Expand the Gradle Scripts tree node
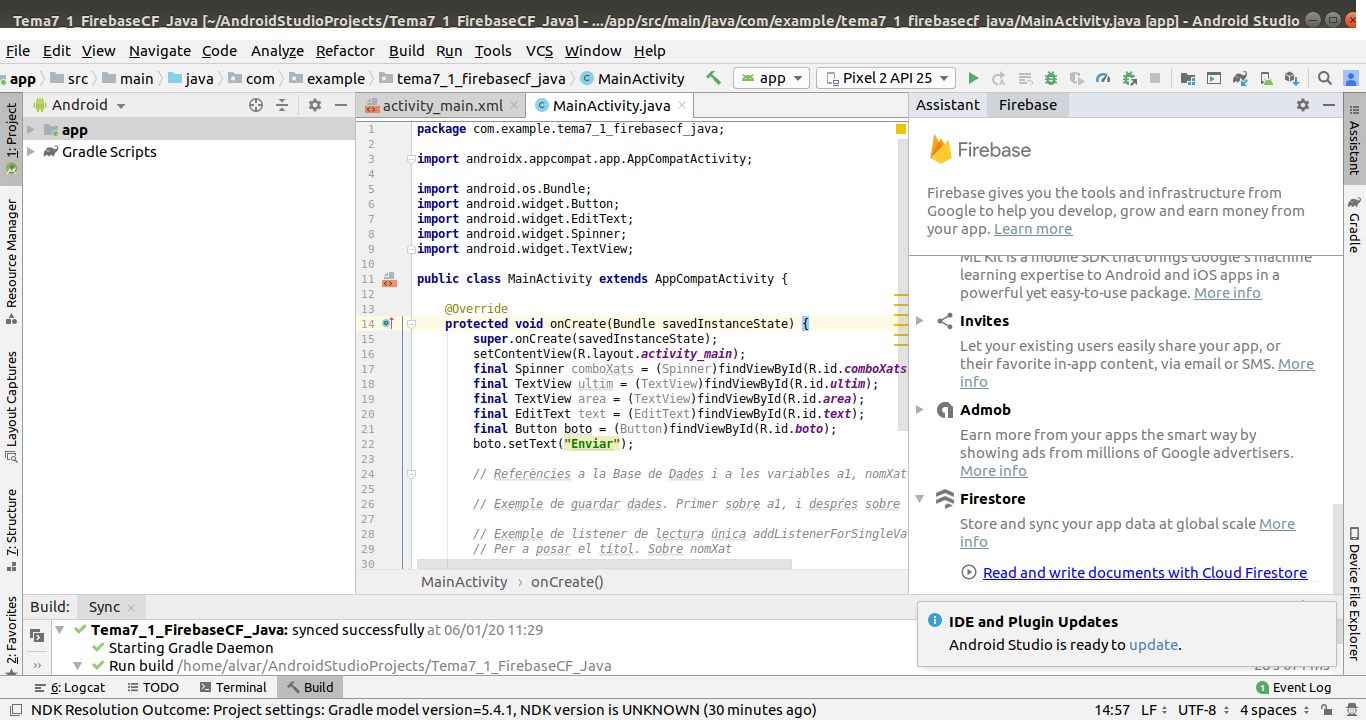Viewport: 1366px width, 720px height. 31,152
